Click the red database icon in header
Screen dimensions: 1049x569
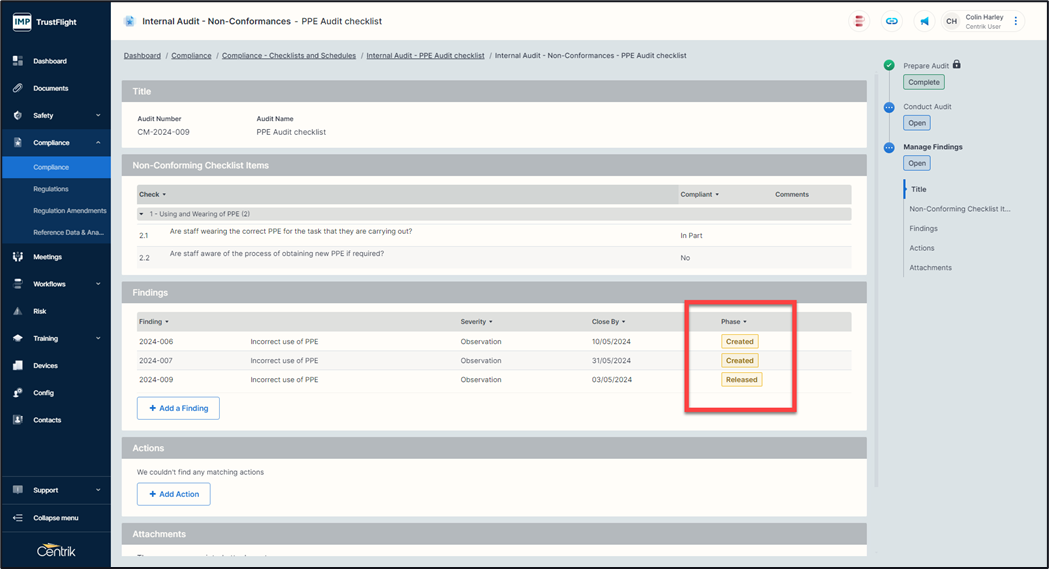[858, 21]
